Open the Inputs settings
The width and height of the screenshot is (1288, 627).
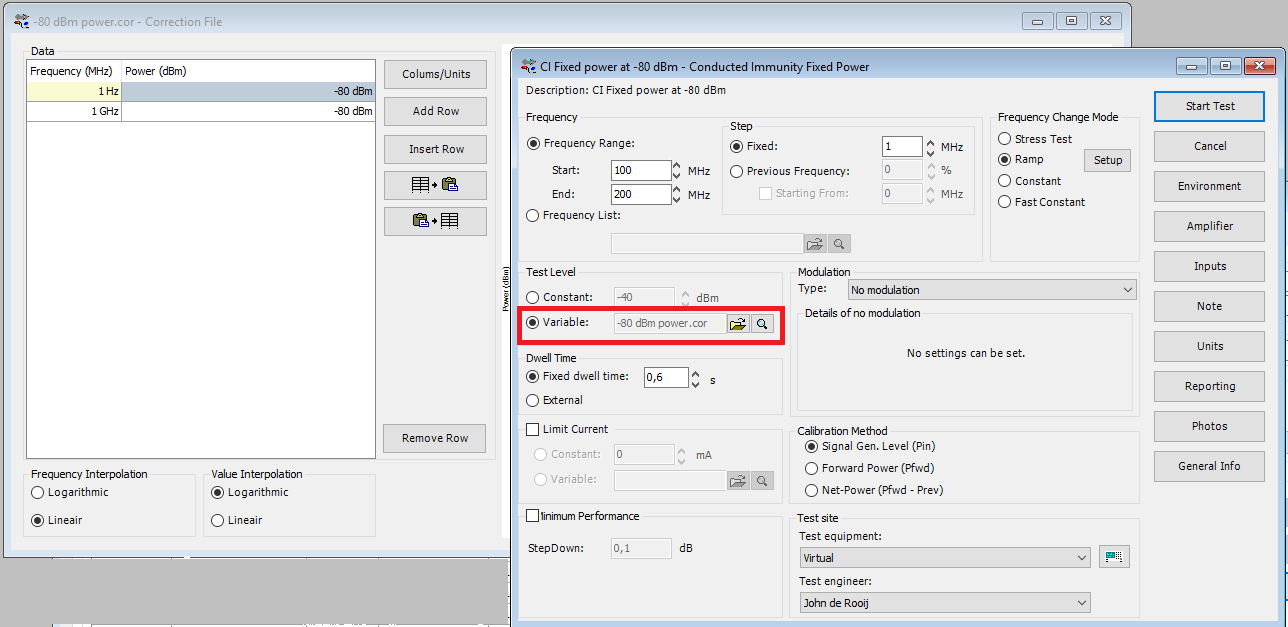click(1210, 266)
